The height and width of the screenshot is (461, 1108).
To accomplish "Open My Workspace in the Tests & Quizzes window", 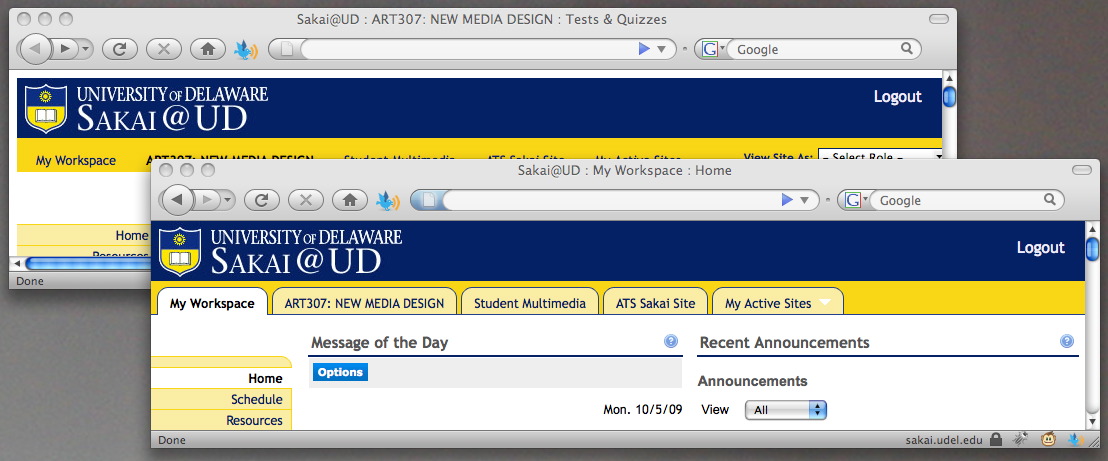I will [76, 161].
